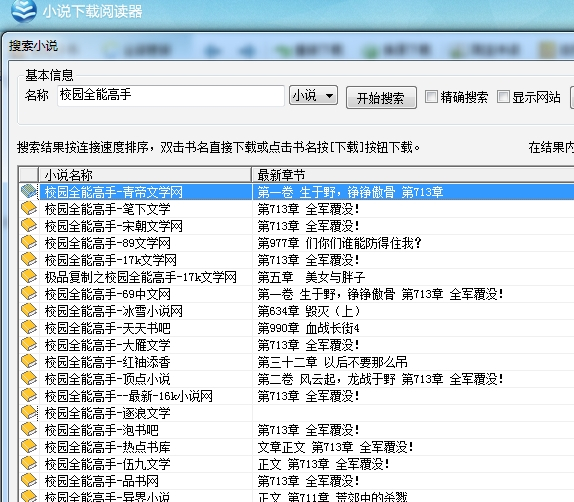The height and width of the screenshot is (502, 574).
Task: Toggle the 显示网站 checkbox
Action: click(503, 97)
